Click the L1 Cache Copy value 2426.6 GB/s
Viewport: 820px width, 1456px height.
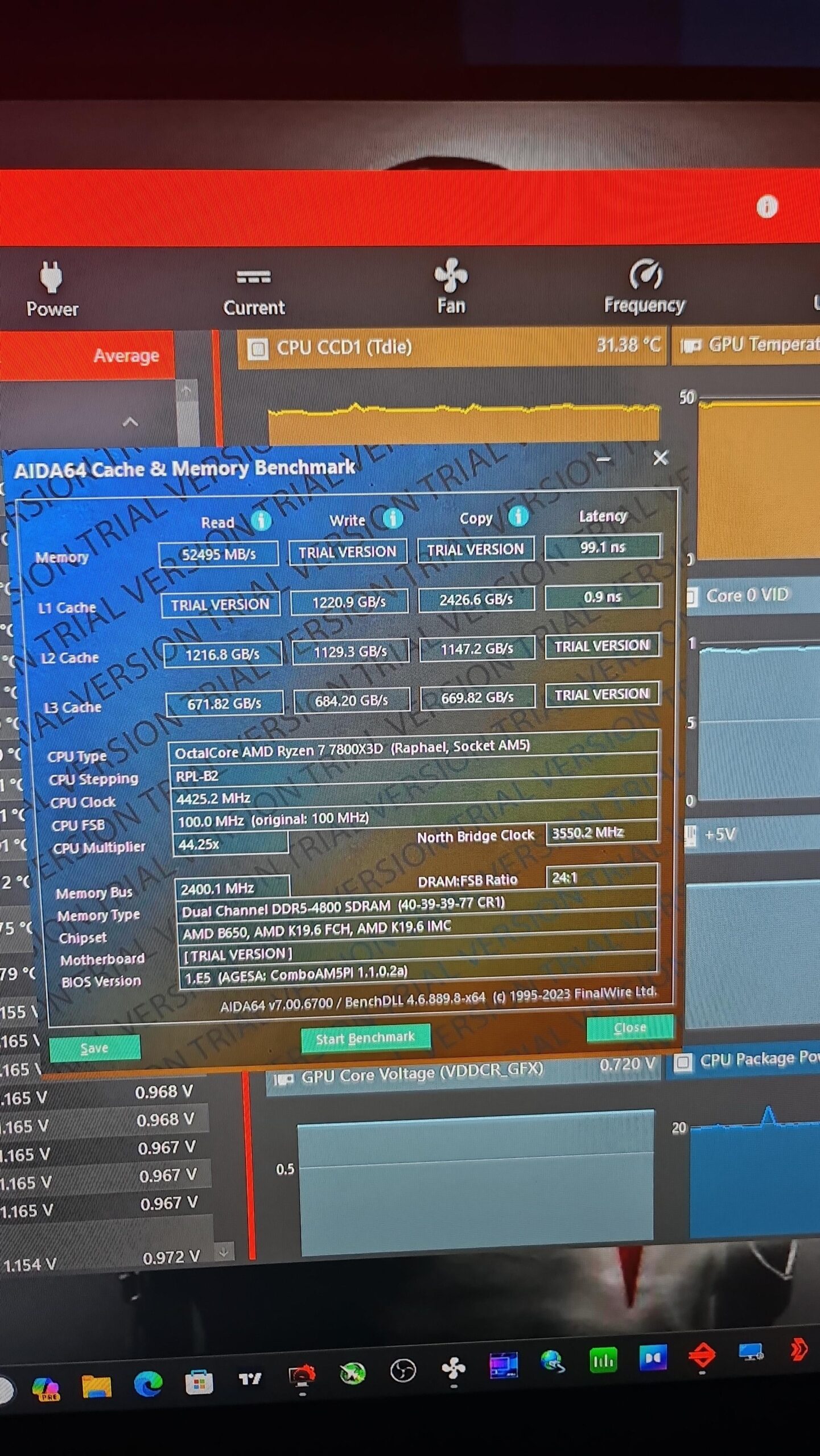point(476,600)
